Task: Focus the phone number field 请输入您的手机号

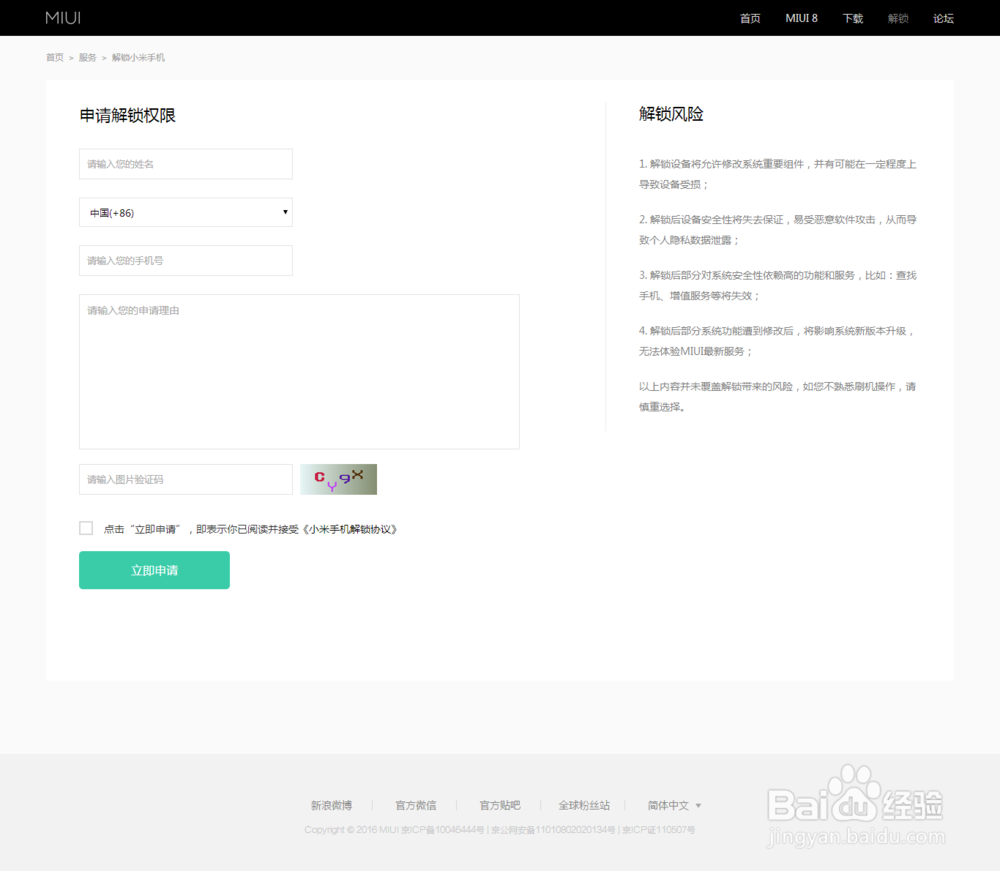Action: click(x=185, y=260)
